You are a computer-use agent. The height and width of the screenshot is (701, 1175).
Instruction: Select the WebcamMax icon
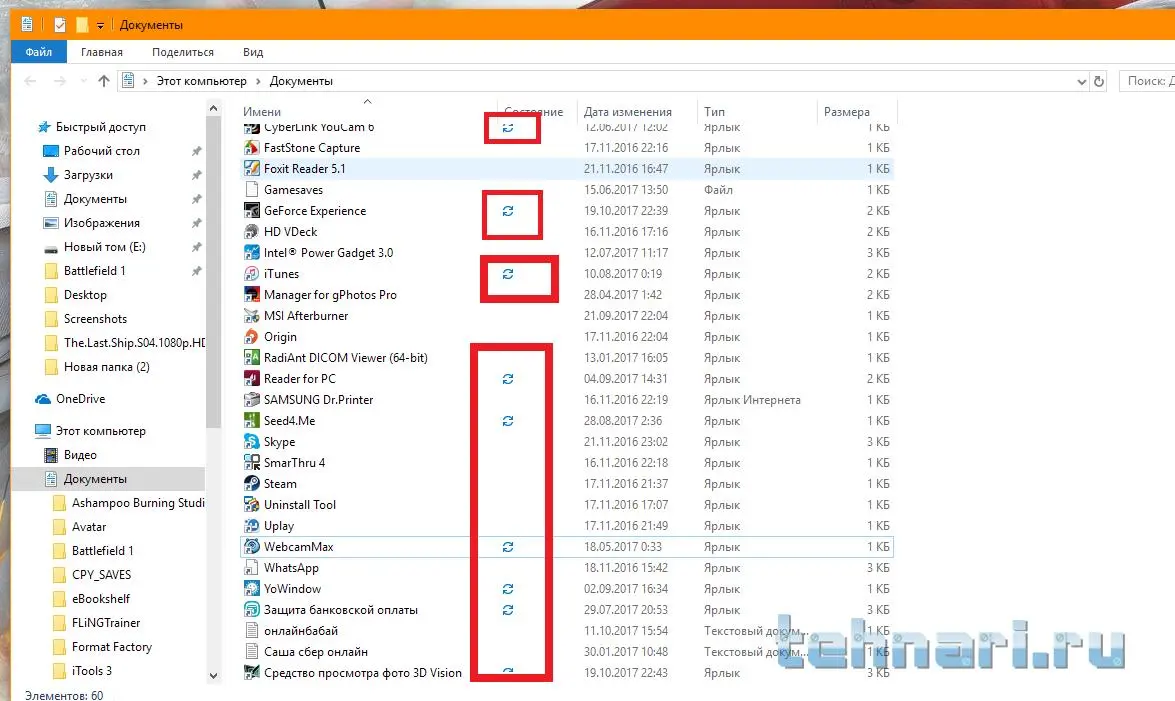coord(252,547)
